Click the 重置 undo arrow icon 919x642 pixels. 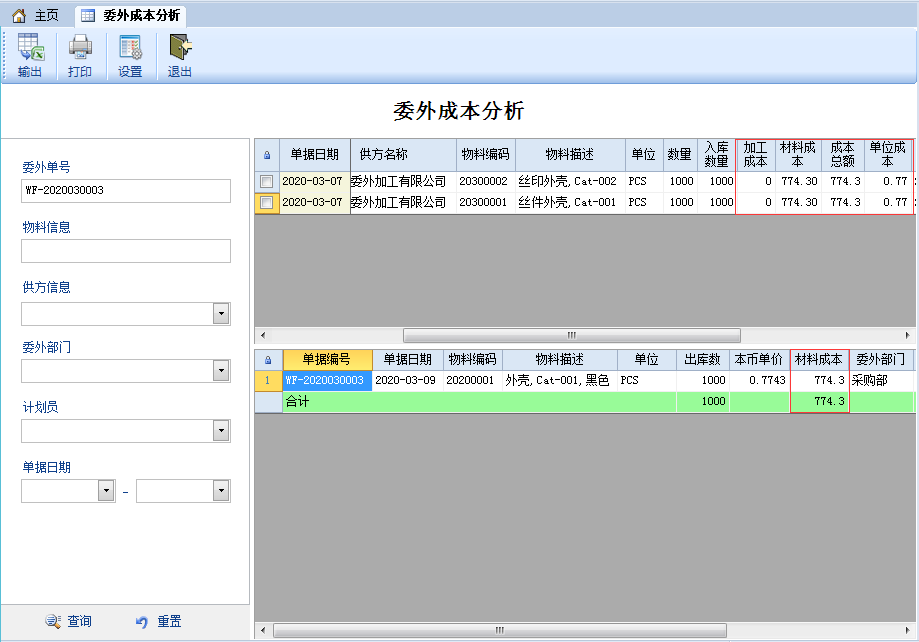point(142,621)
